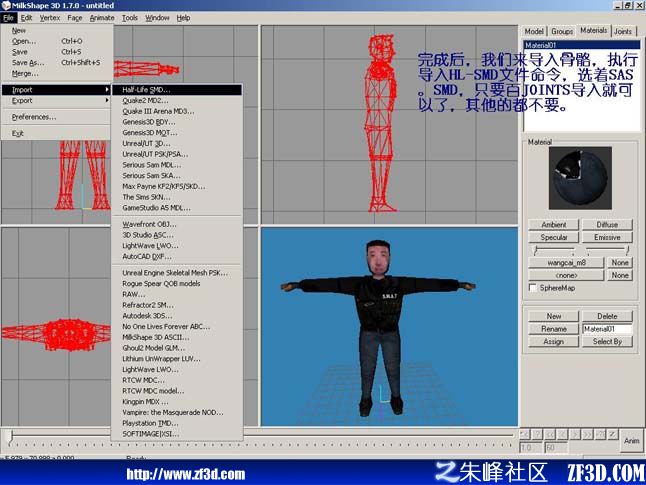Select the Materials tab
This screenshot has width=646, height=485.
[x=594, y=30]
